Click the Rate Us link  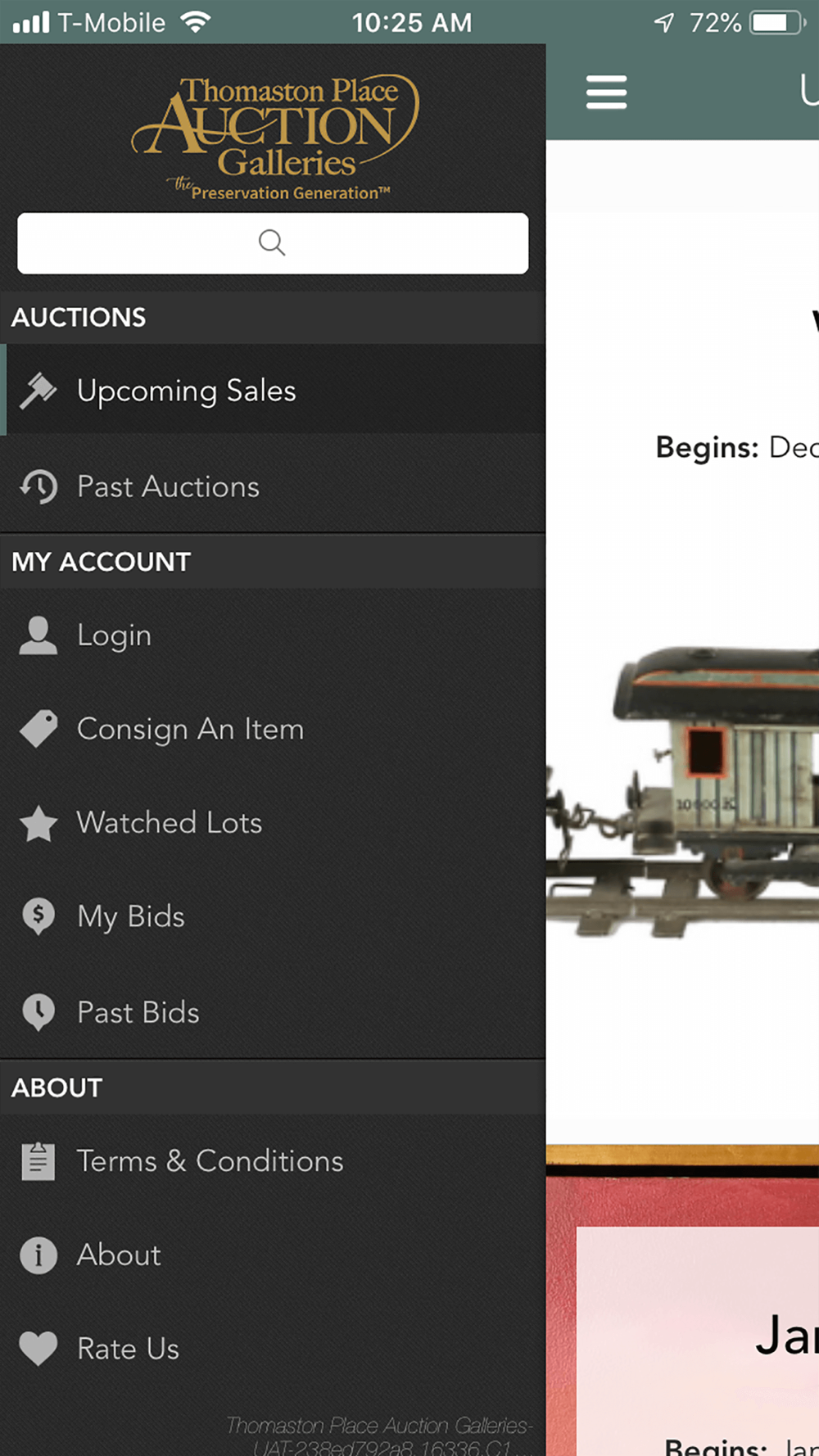(x=128, y=1349)
